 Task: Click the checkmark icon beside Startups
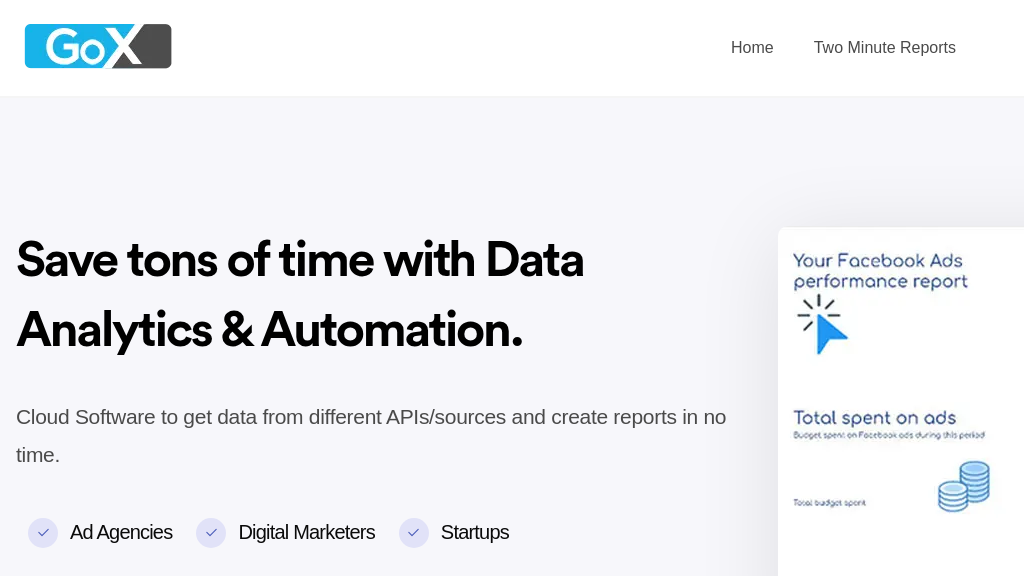coord(414,533)
